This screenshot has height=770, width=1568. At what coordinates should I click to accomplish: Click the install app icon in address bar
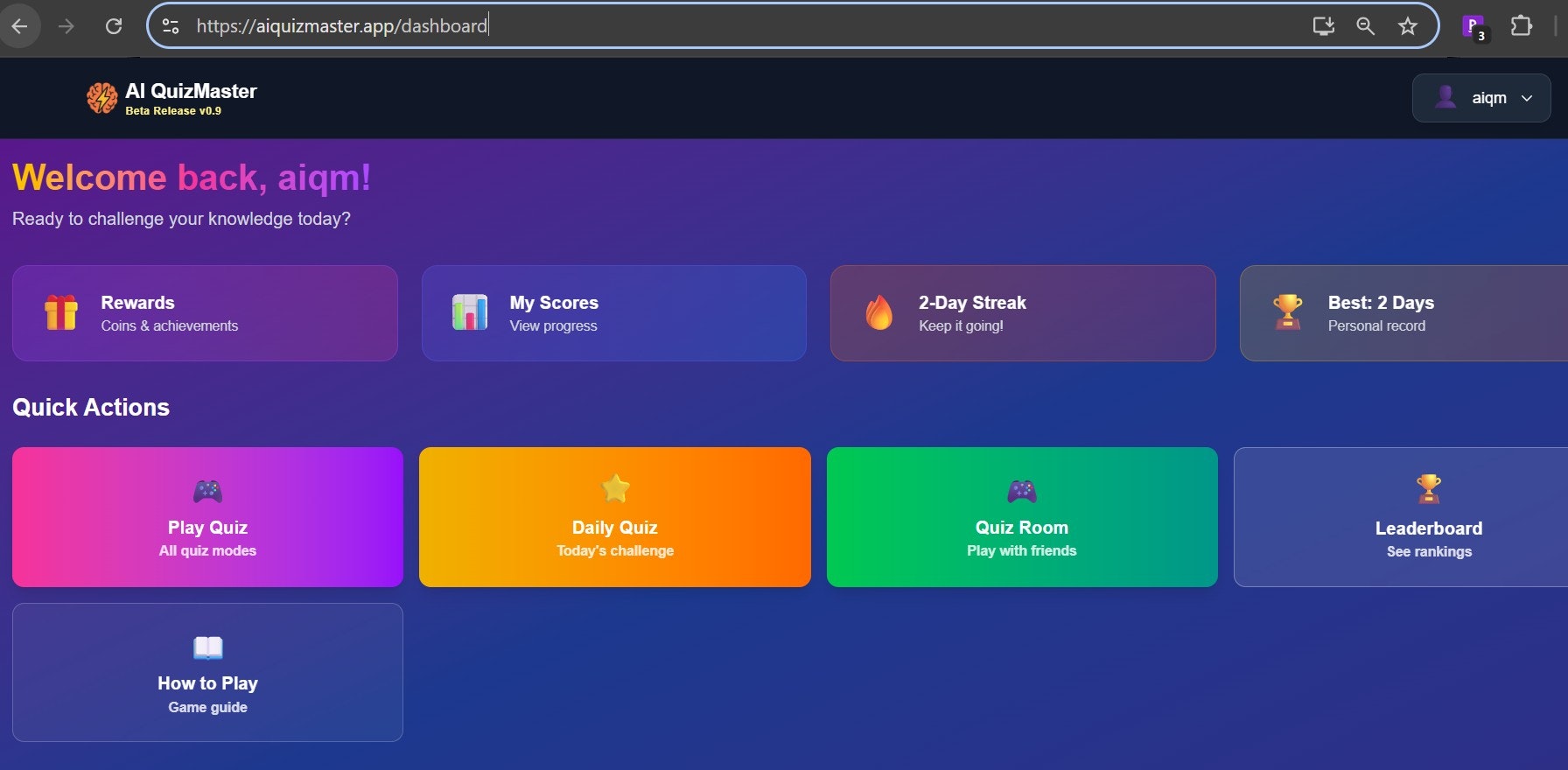1324,26
